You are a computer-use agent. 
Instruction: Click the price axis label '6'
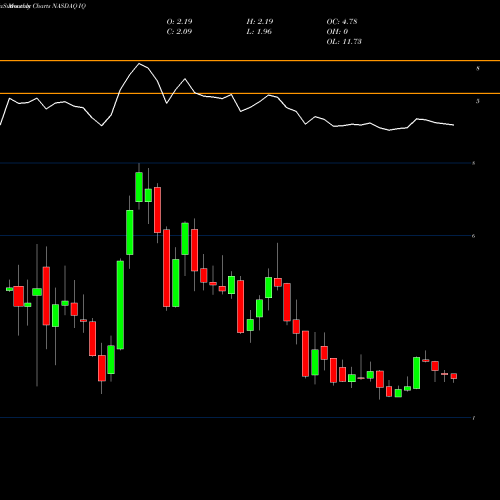click(x=474, y=236)
